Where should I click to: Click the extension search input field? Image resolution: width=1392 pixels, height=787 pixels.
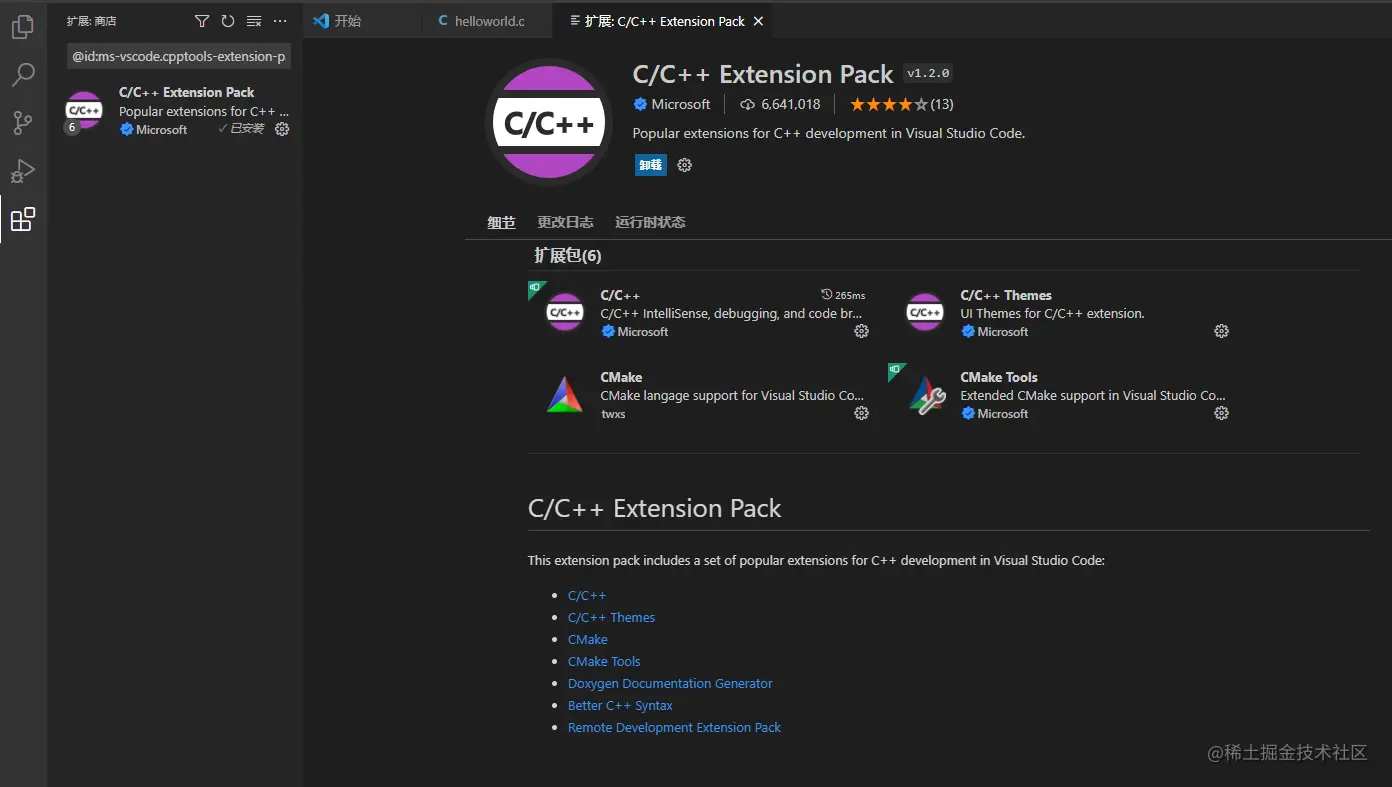point(179,56)
